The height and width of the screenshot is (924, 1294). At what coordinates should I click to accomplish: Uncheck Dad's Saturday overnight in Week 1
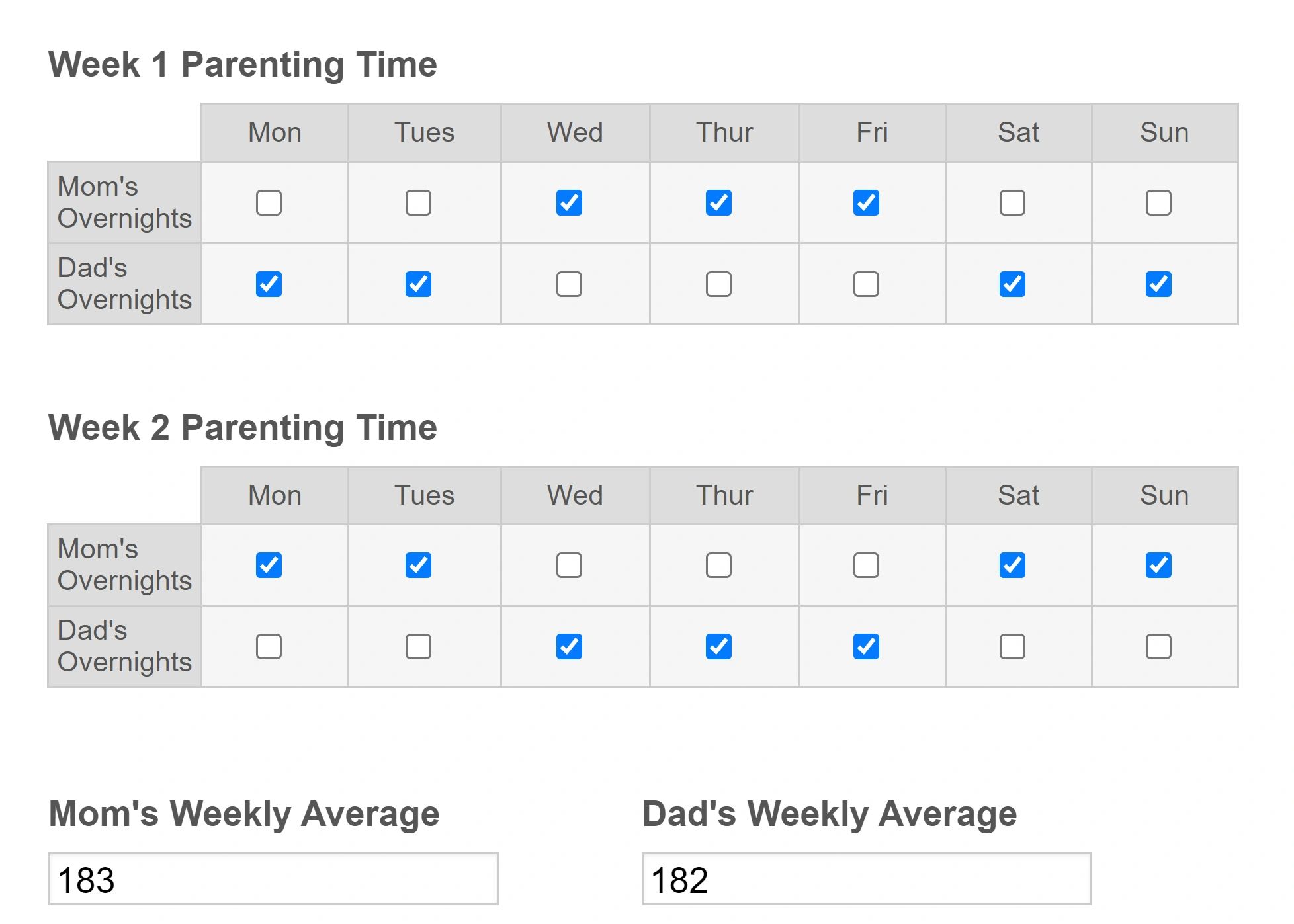(1012, 284)
